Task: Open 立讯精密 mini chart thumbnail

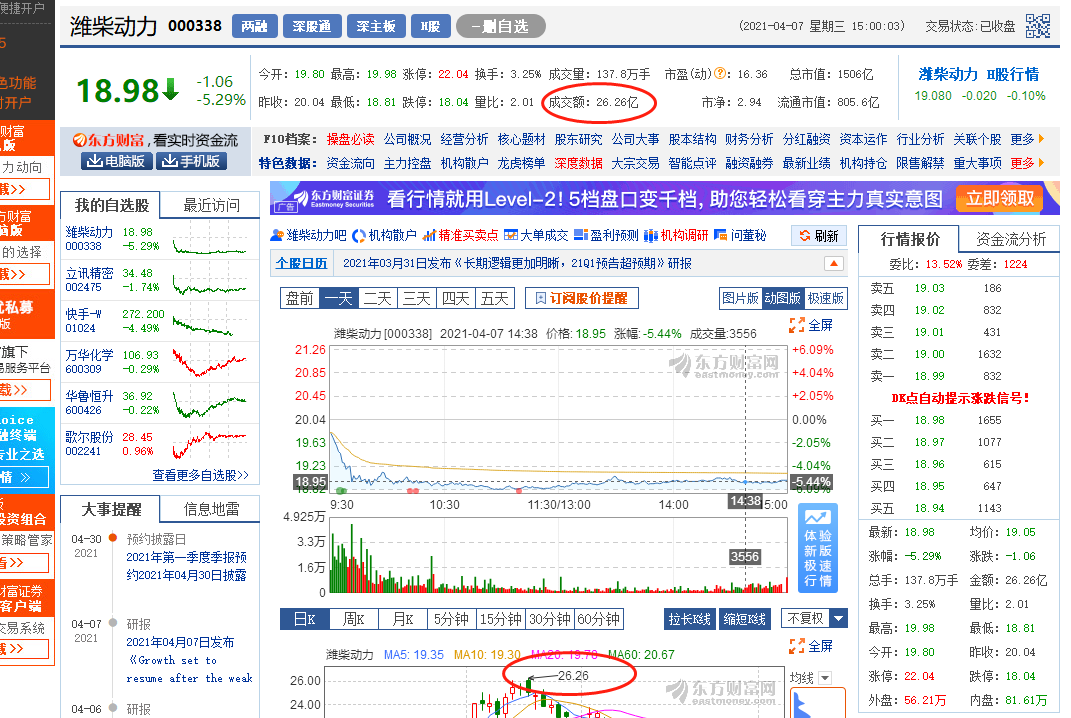Action: pyautogui.click(x=210, y=280)
